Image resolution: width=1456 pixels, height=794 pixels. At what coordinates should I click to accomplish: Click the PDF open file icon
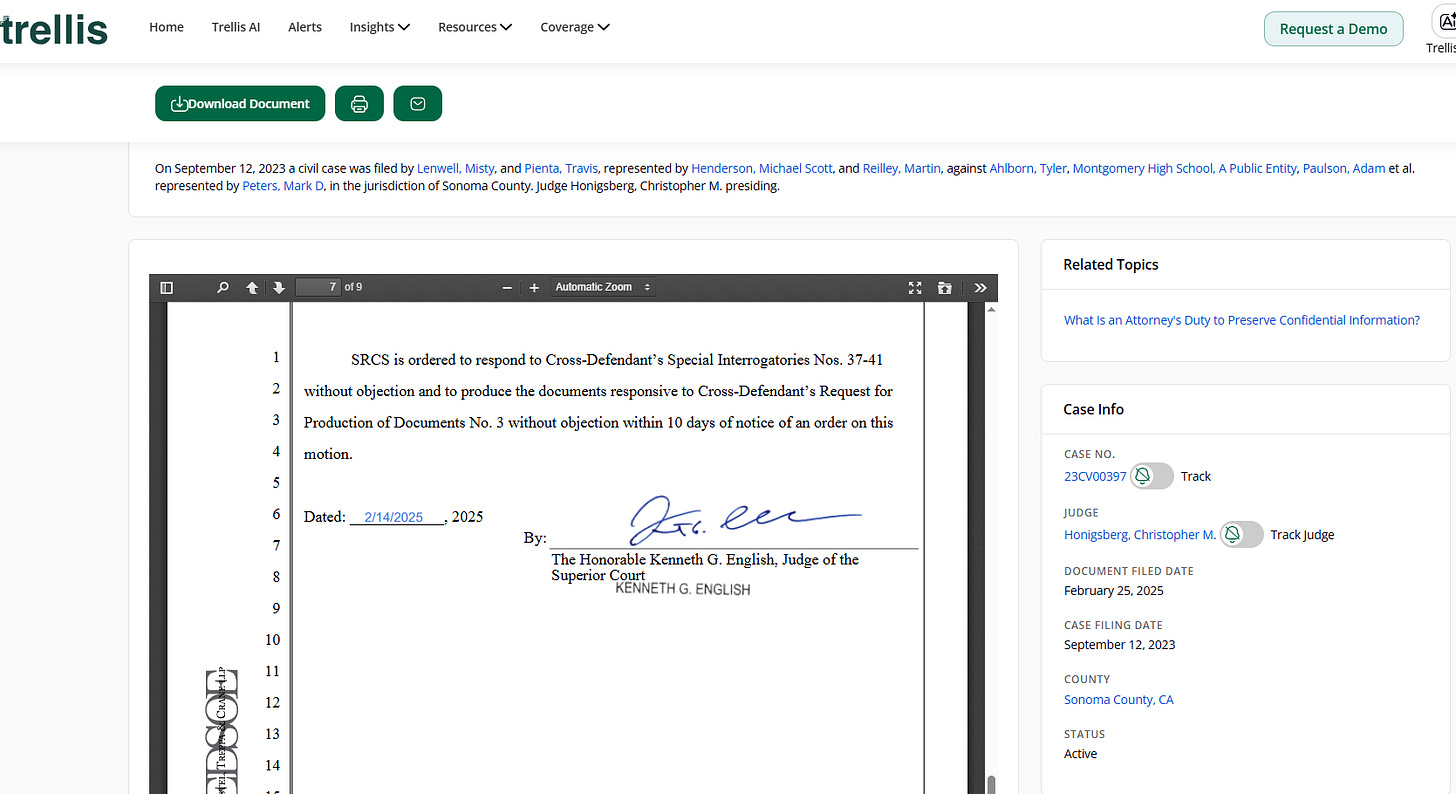click(945, 288)
